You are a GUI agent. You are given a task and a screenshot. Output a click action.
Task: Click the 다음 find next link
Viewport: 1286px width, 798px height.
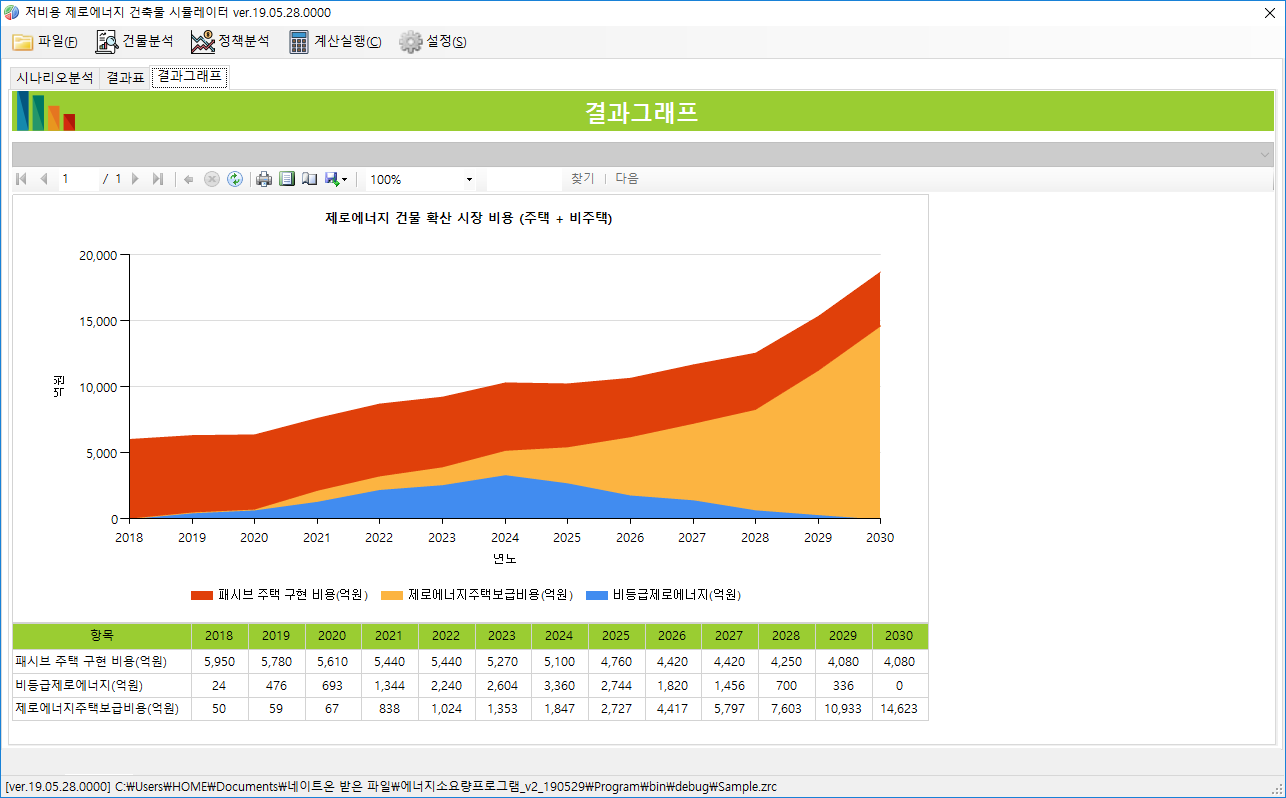(x=627, y=179)
